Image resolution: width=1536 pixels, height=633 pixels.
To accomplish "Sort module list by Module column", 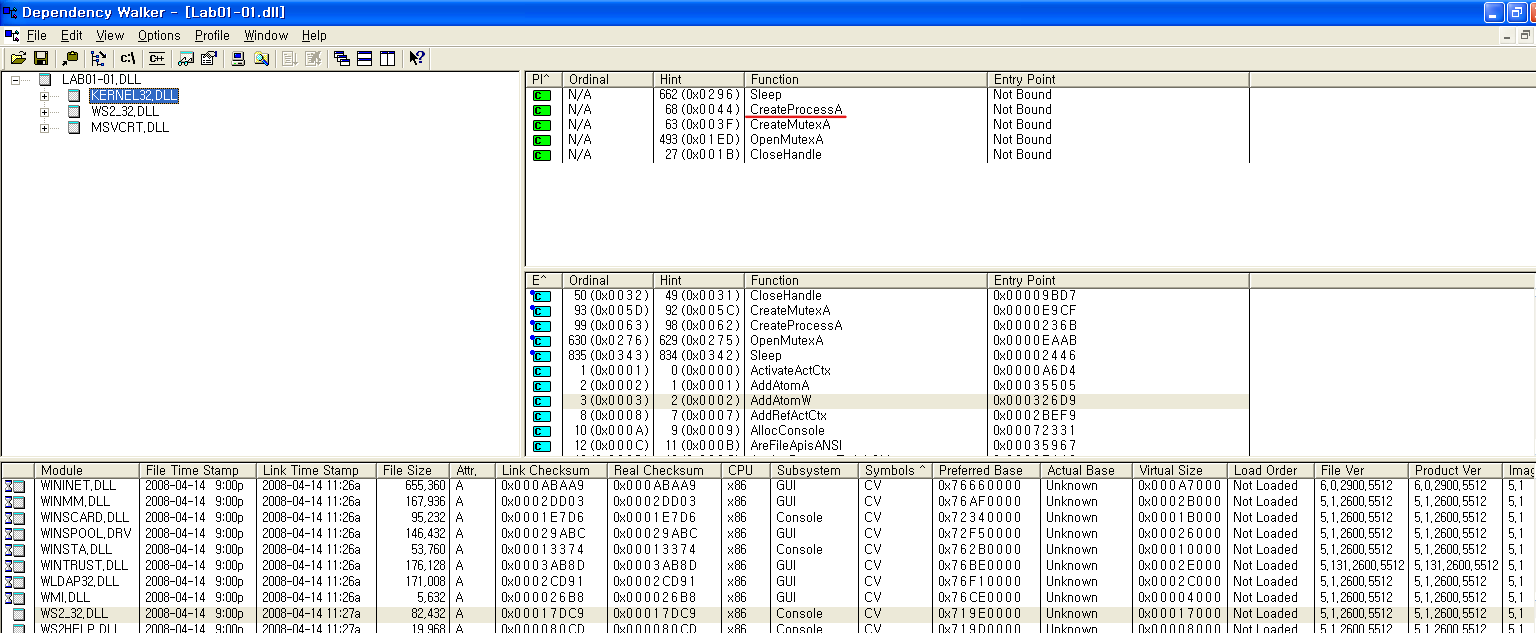I will tap(87, 470).
